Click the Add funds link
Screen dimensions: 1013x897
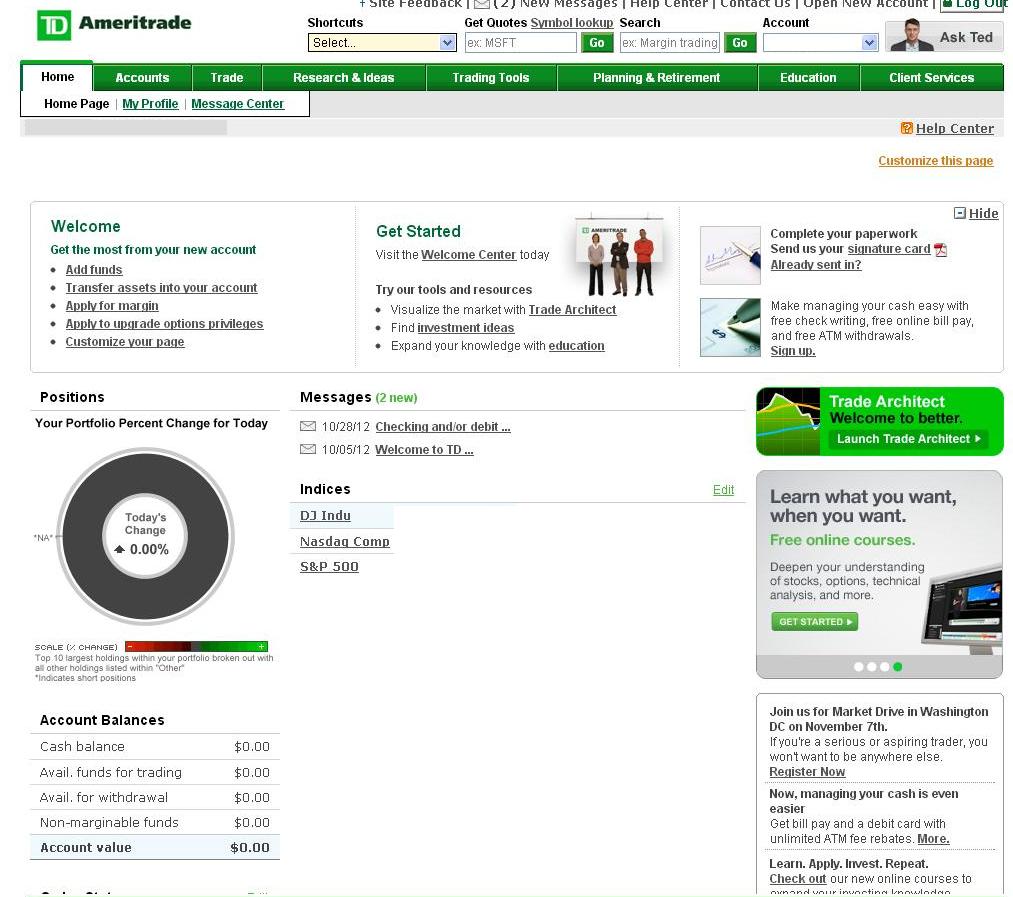[x=94, y=269]
